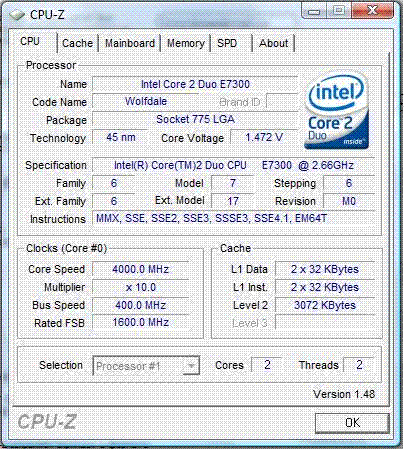
Task: Click the CPU-Z chip icon in title bar
Action: [17, 15]
